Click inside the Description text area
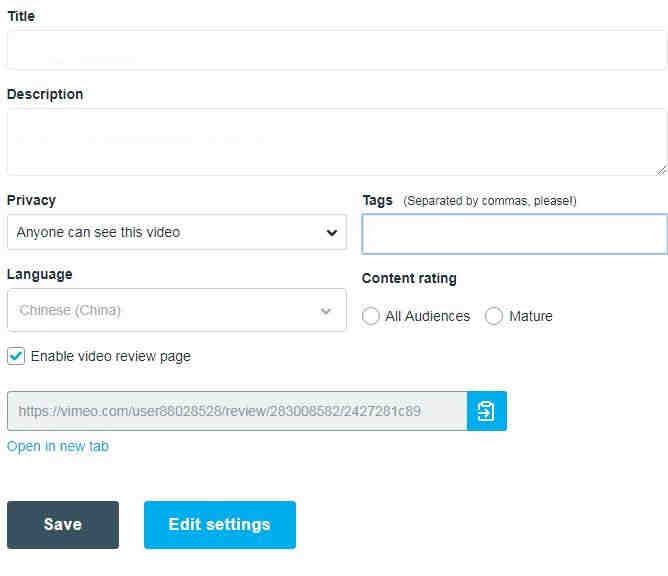Viewport: 668px width, 576px height. 336,142
